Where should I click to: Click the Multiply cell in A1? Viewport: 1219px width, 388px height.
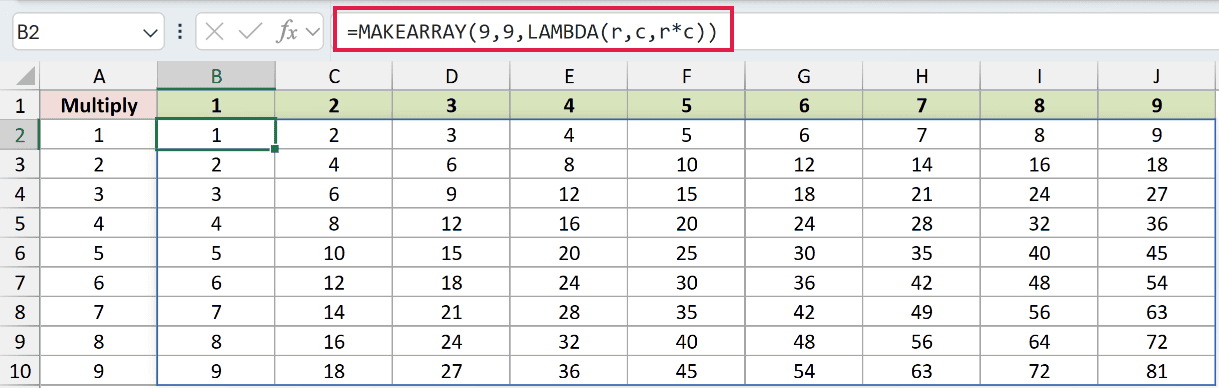[x=98, y=105]
